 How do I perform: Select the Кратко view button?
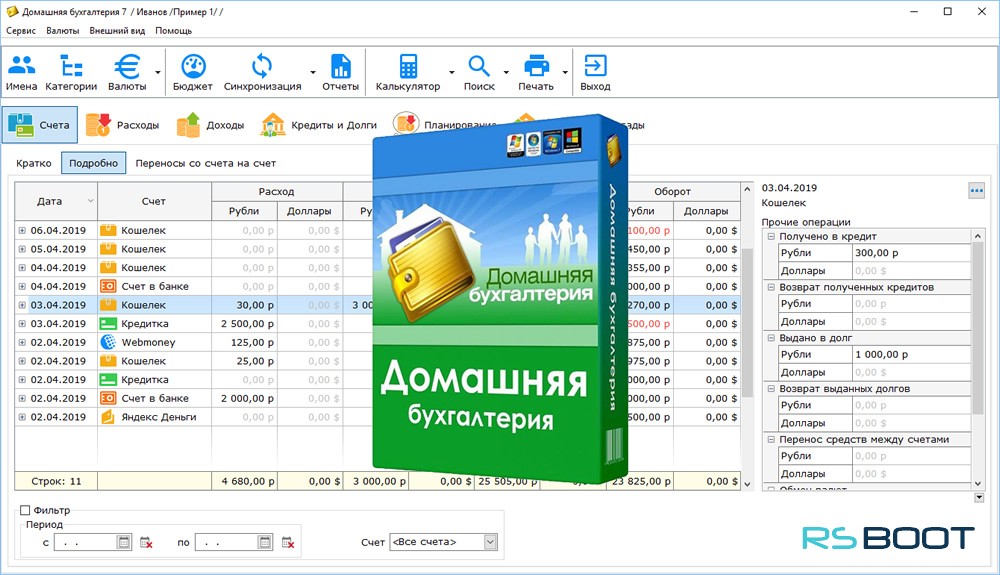pyautogui.click(x=34, y=163)
